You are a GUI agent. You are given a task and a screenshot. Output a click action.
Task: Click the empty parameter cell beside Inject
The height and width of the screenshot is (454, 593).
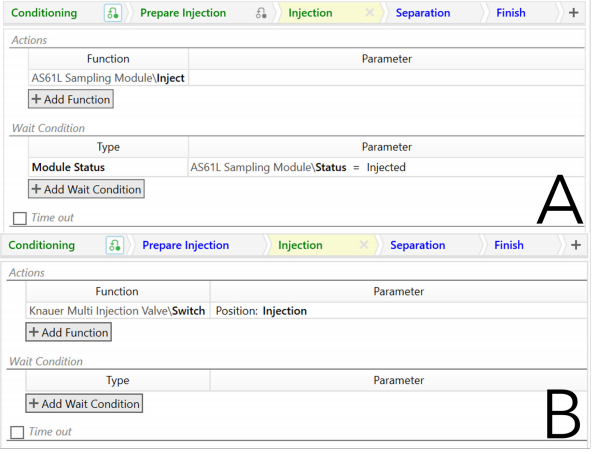point(387,78)
